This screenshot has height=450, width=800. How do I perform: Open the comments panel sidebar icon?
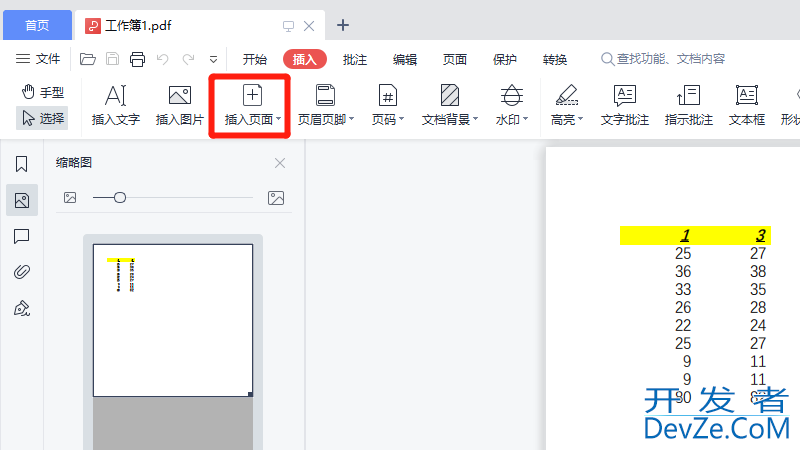[x=21, y=236]
